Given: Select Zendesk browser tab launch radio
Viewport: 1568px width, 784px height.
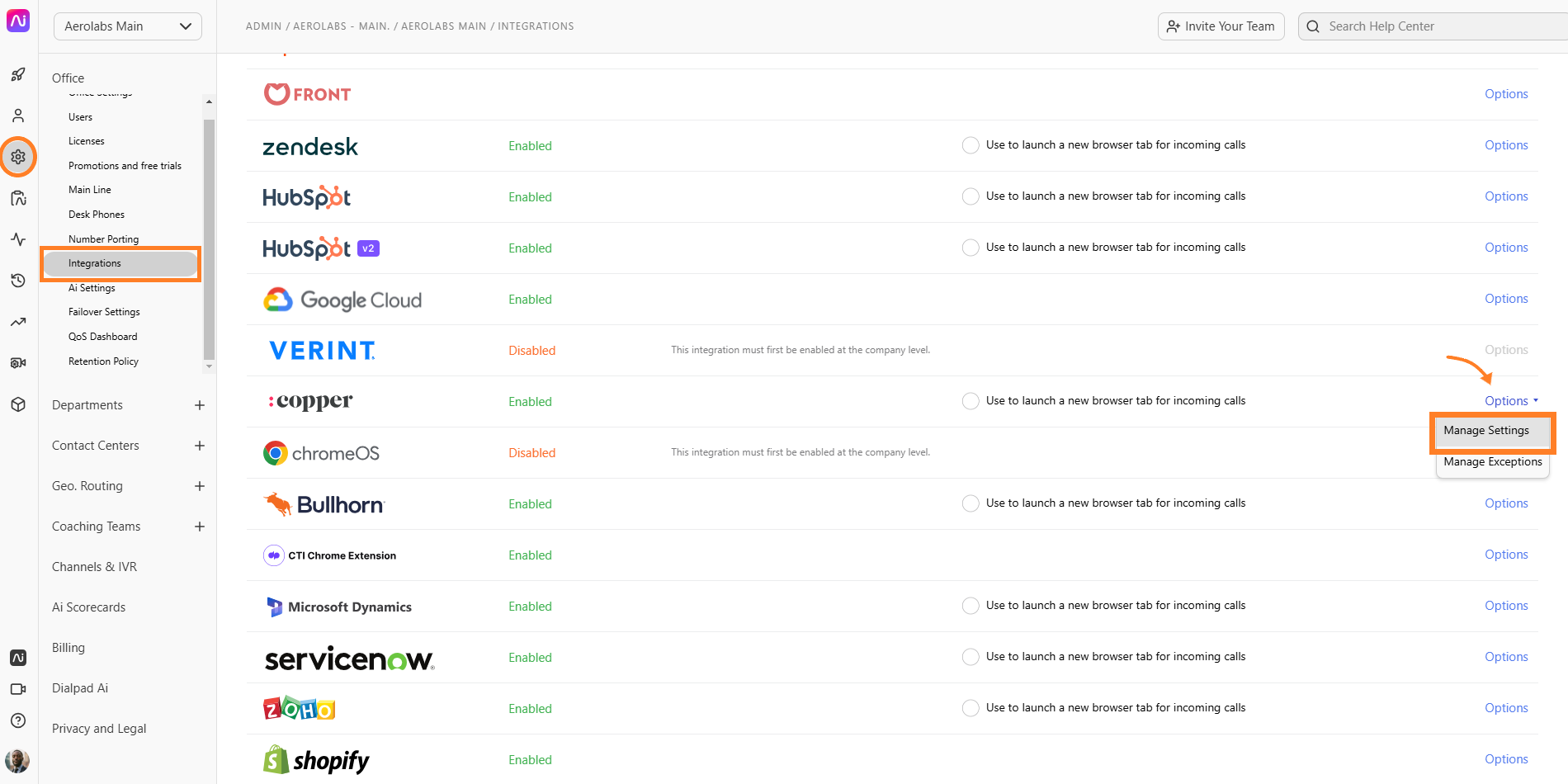Looking at the screenshot, I should (x=971, y=145).
